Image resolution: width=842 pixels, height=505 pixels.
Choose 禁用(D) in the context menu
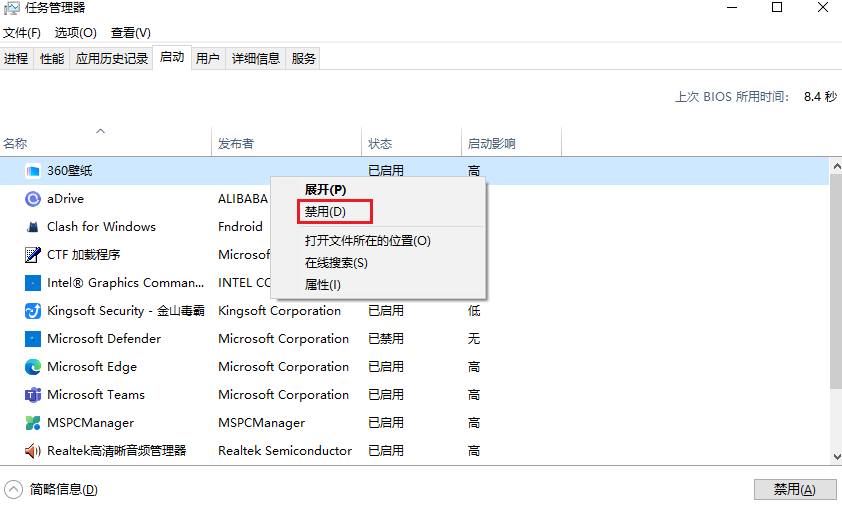coord(325,212)
